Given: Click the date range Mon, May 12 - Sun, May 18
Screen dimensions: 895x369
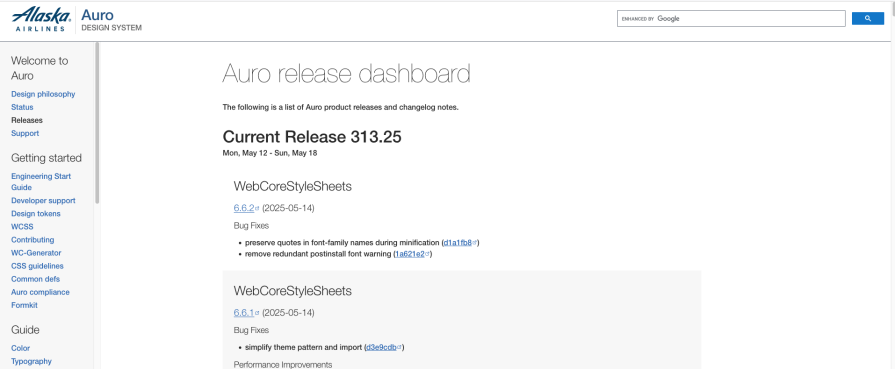Looking at the screenshot, I should [270, 153].
